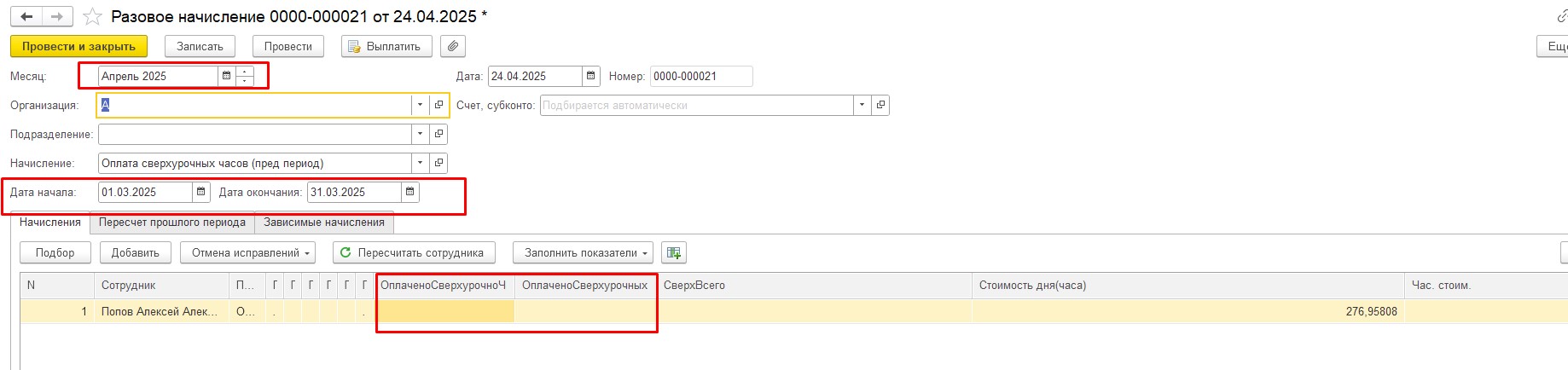Add document to favorites with star icon
This screenshot has width=1568, height=370.
pyautogui.click(x=92, y=17)
